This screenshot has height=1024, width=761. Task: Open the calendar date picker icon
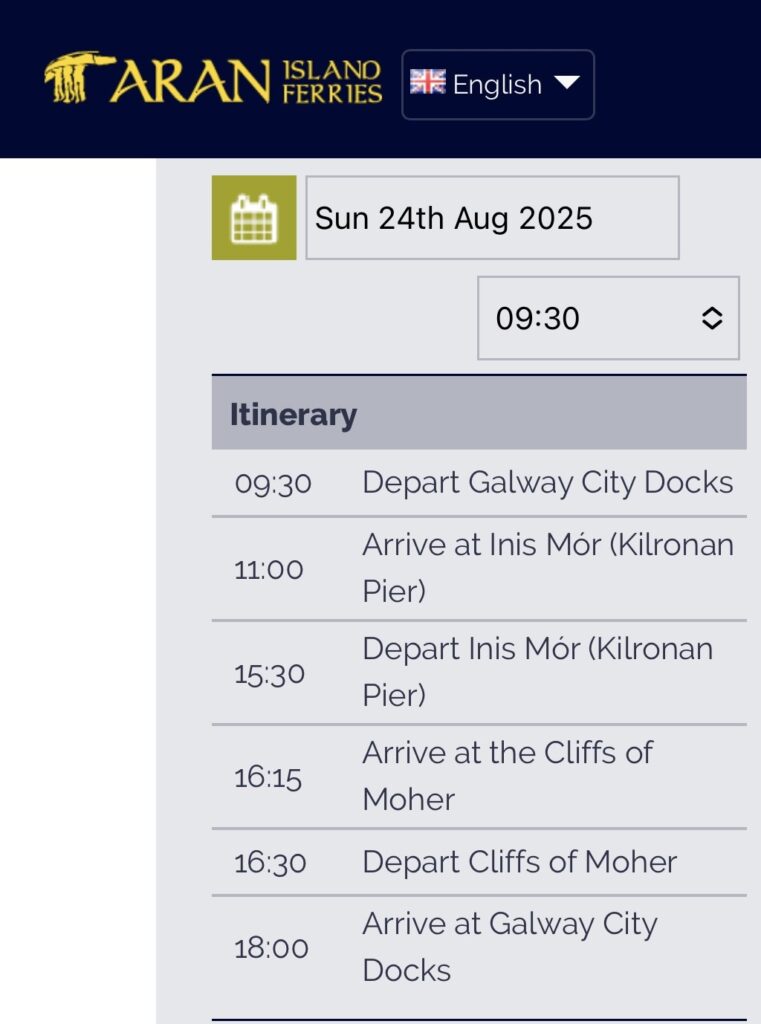tap(254, 218)
